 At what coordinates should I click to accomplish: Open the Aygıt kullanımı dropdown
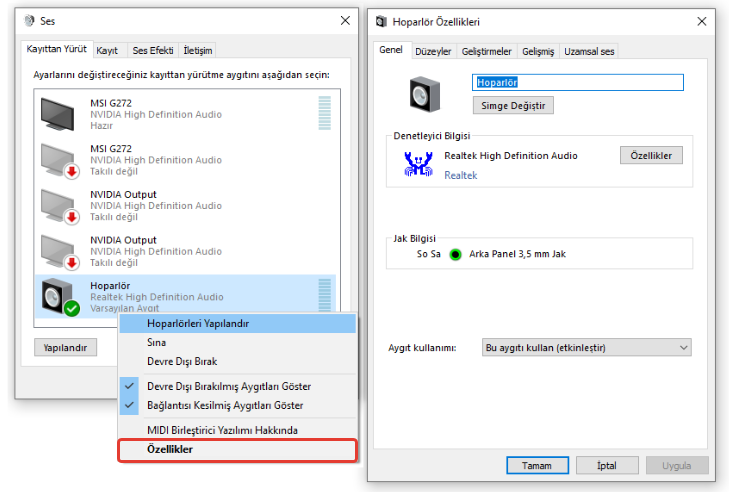[x=586, y=347]
